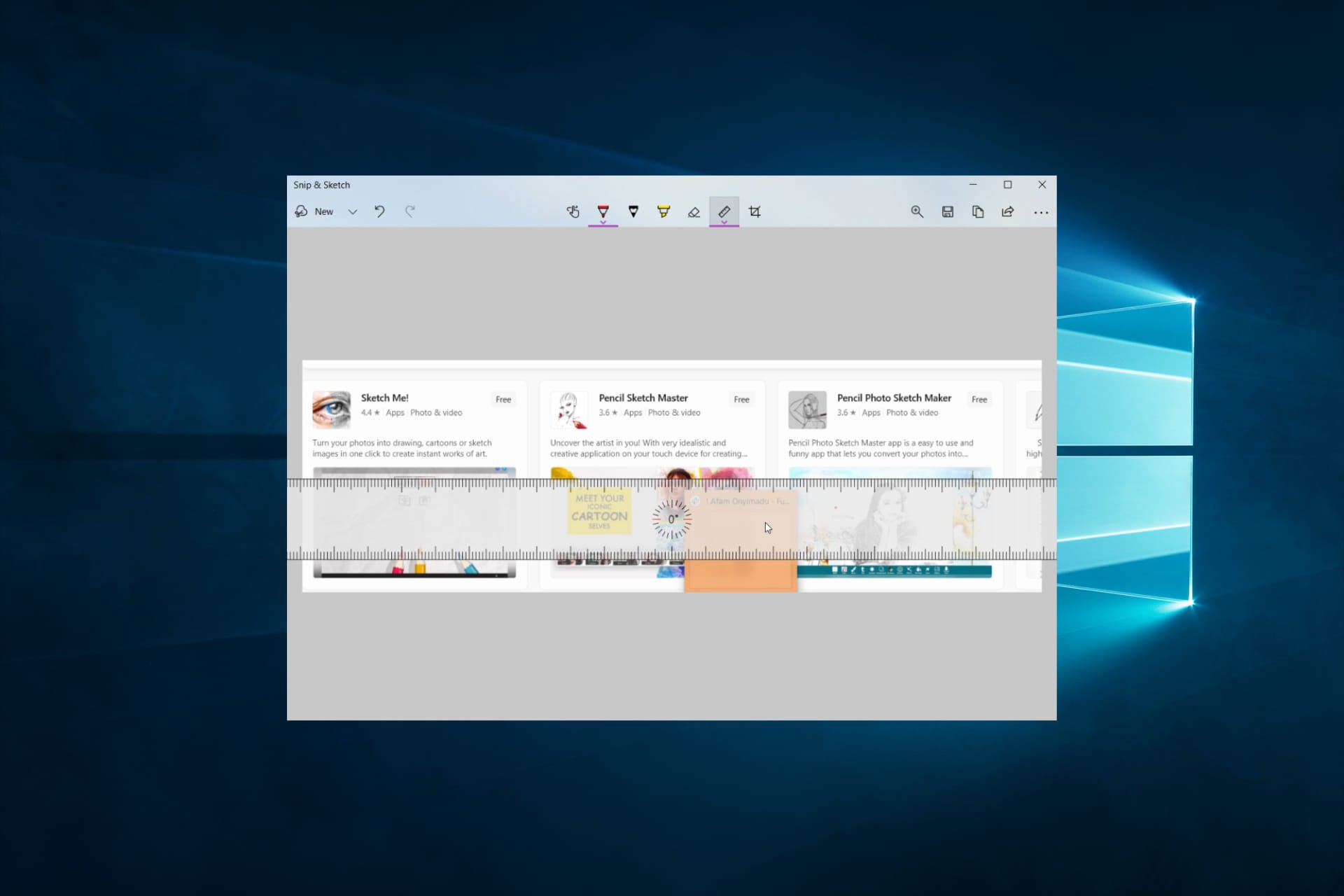Open the See more menu
Viewport: 1344px width, 896px height.
[x=1041, y=212]
